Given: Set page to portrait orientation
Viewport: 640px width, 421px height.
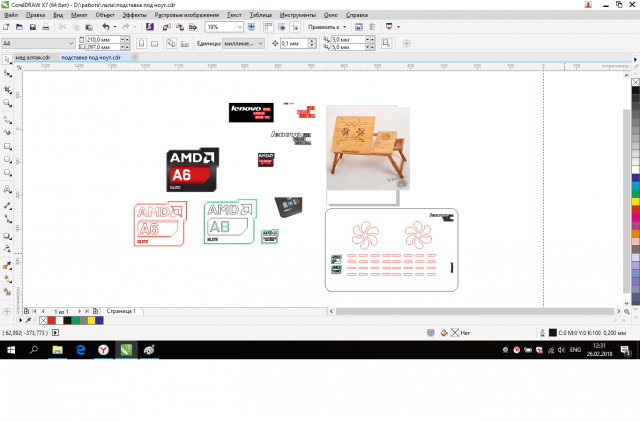Looking at the screenshot, I should 141,43.
